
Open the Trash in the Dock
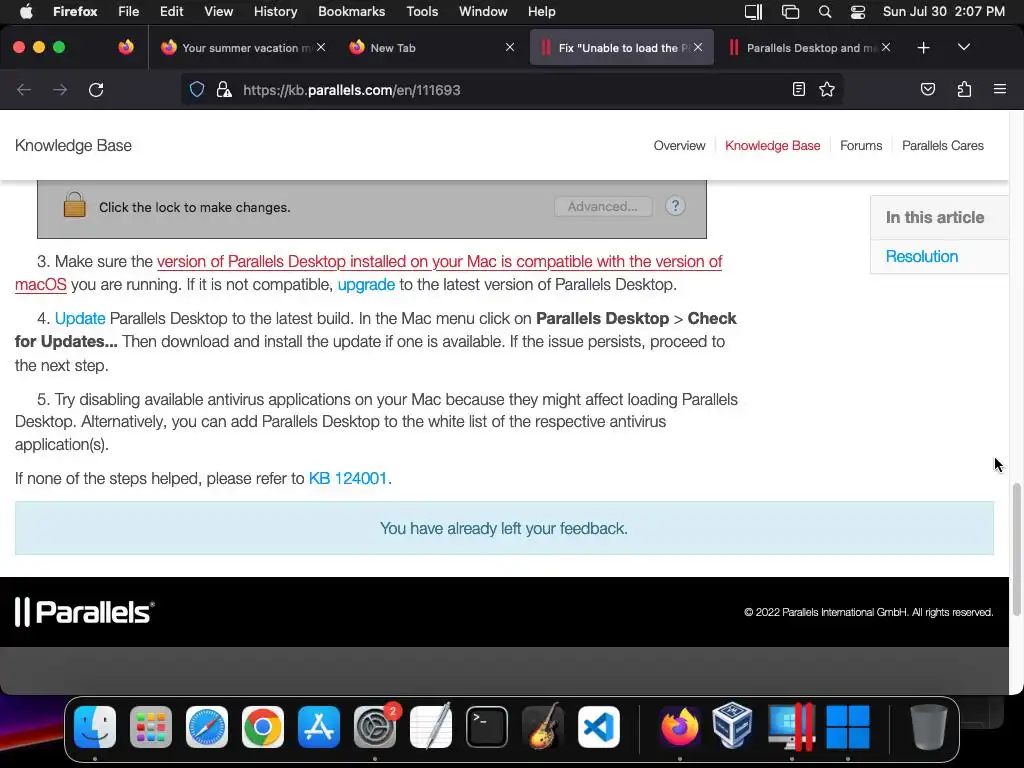coord(929,727)
